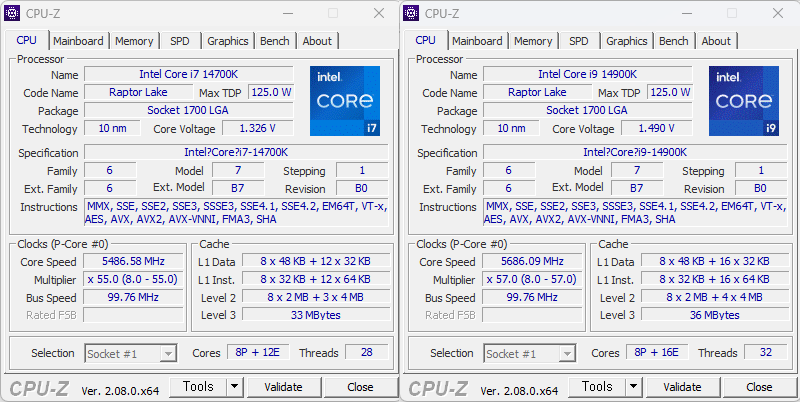
Task: Click the name field Intel Core i9 14900K
Action: click(x=588, y=74)
